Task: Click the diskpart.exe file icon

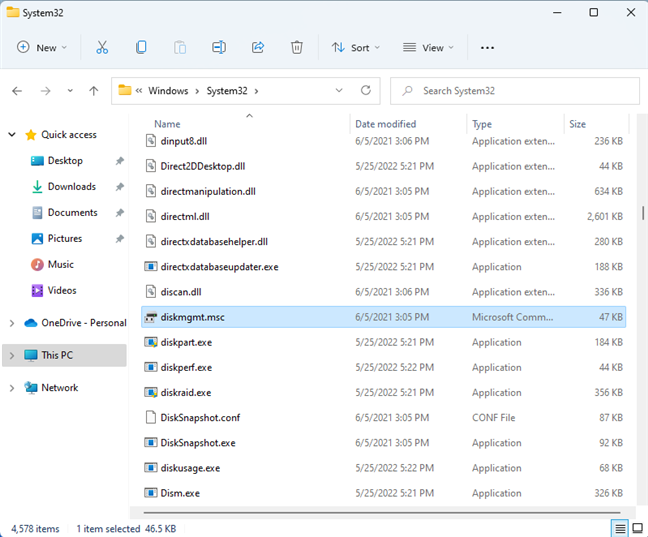Action: coord(150,342)
